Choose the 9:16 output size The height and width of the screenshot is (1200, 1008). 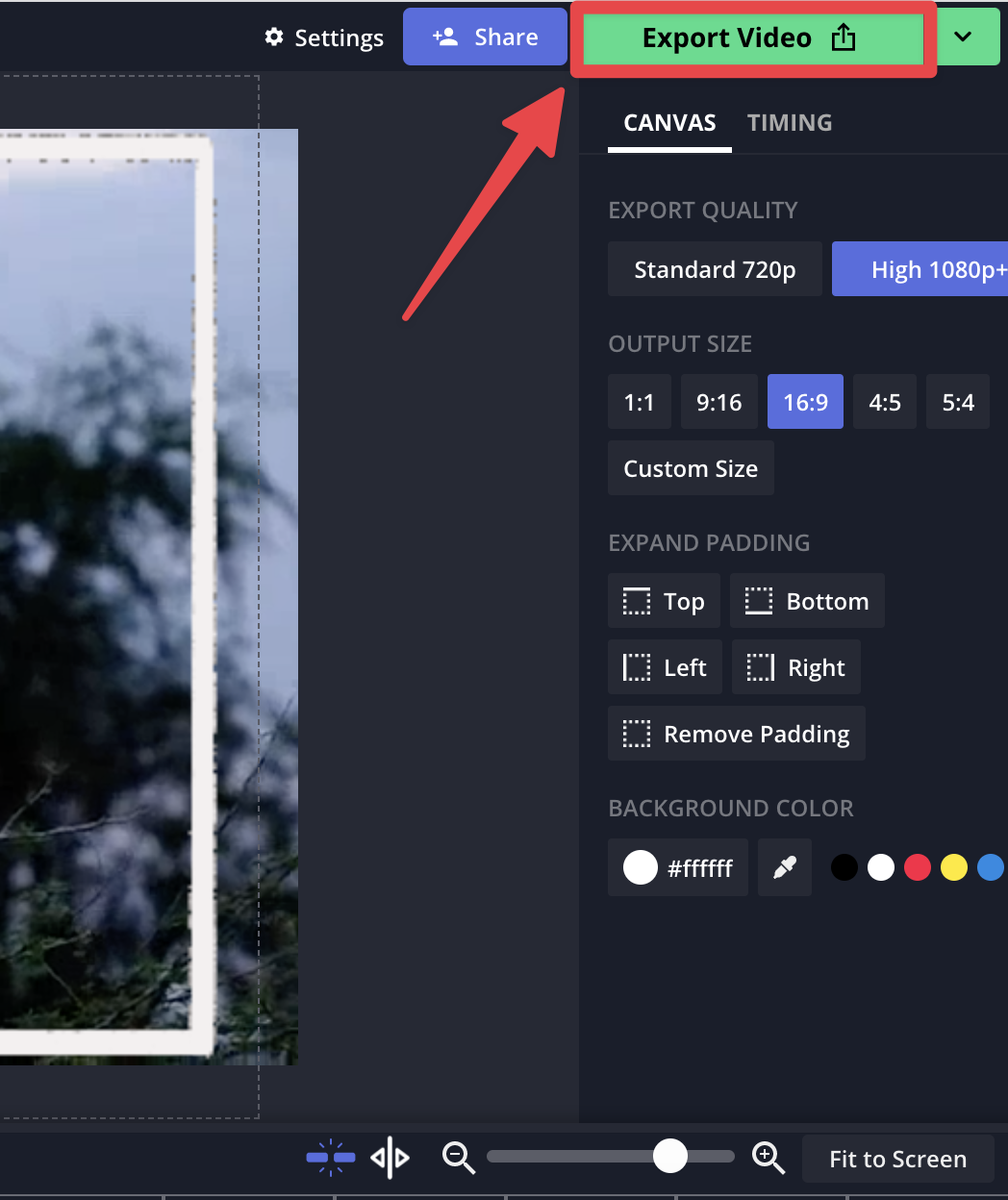[719, 402]
